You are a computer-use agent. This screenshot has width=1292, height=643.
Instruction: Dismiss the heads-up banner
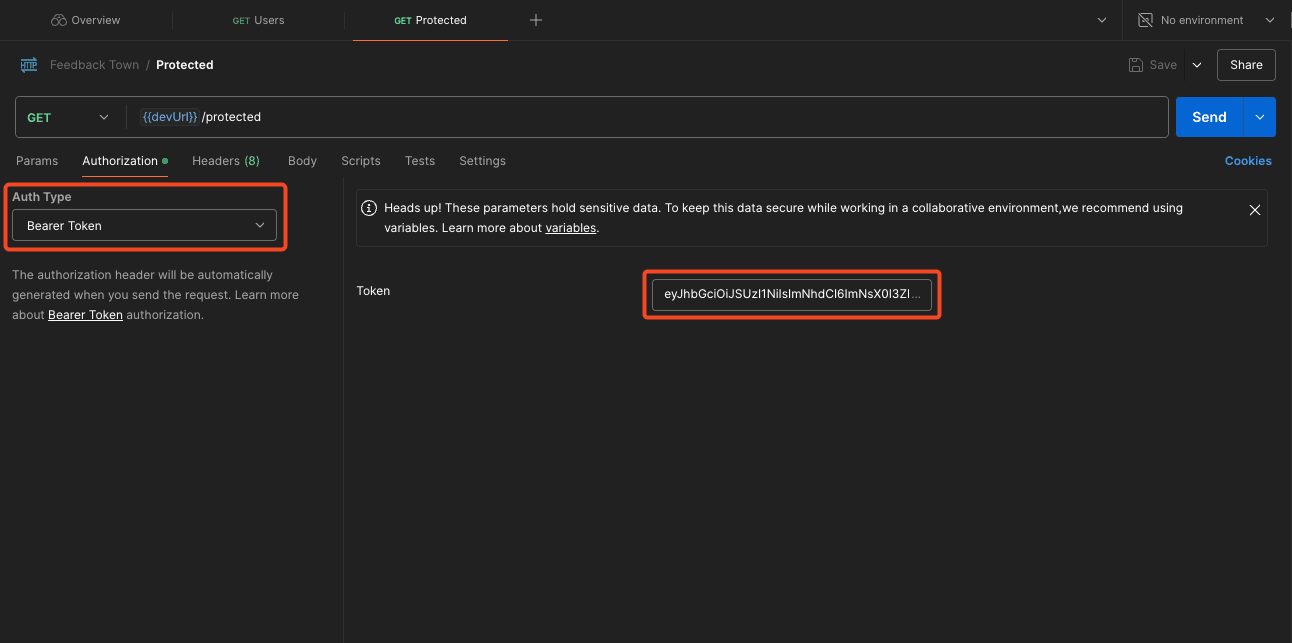point(1254,210)
